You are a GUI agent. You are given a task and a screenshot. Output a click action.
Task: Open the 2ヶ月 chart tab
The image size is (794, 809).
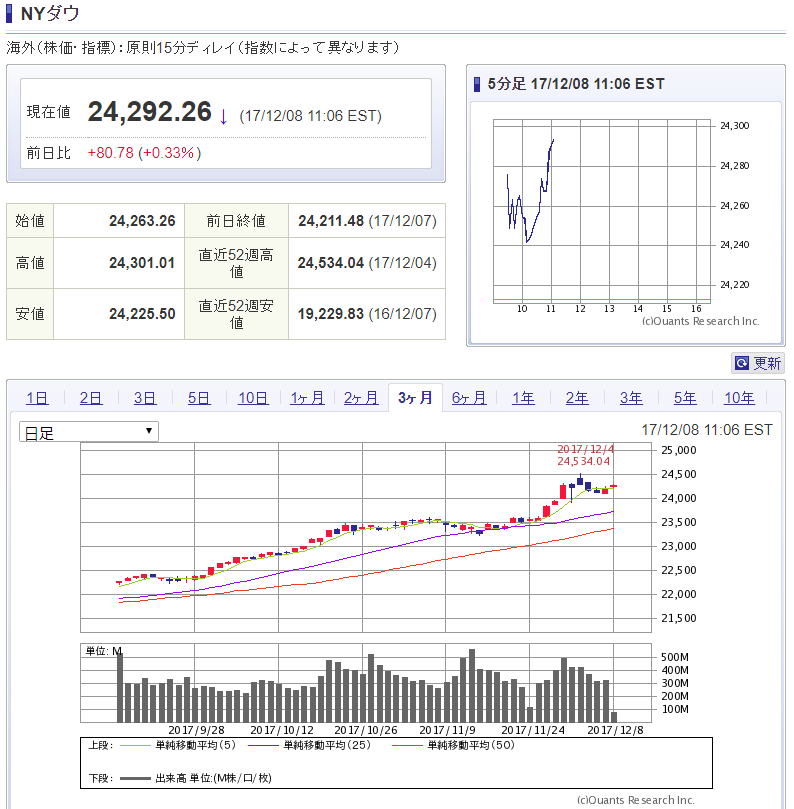click(x=361, y=398)
